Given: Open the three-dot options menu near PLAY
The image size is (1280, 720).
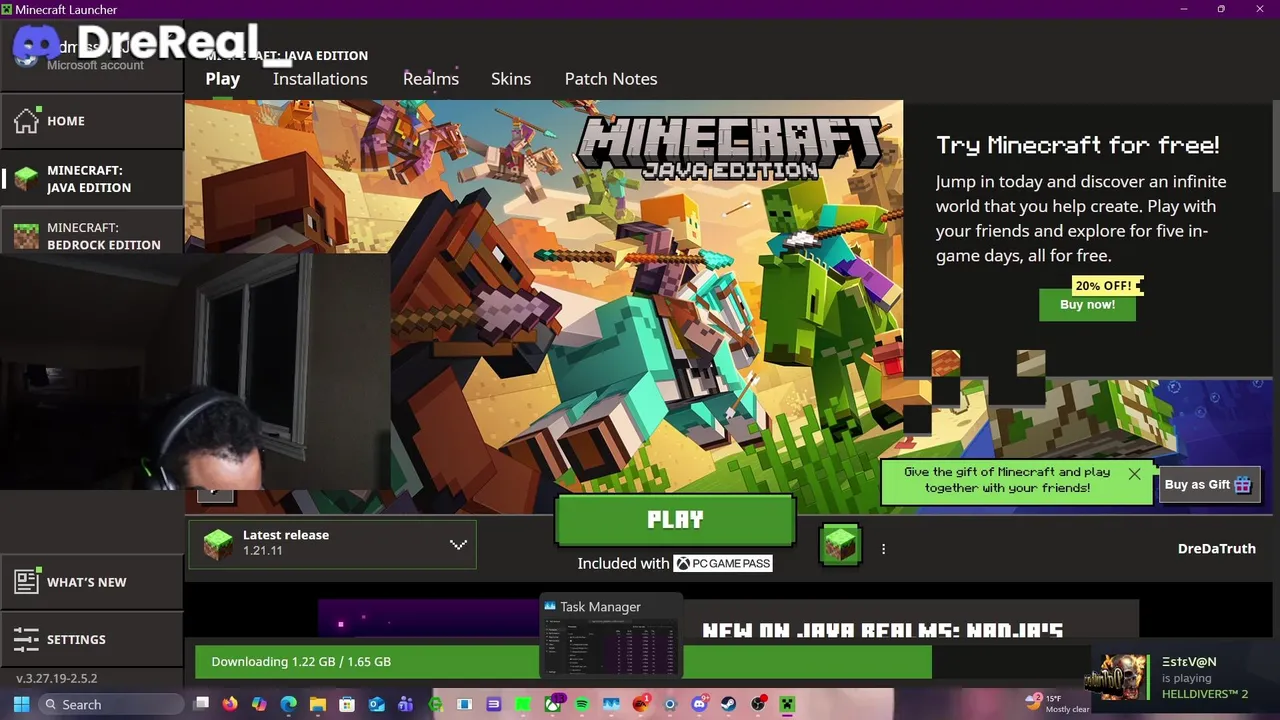Looking at the screenshot, I should coord(883,549).
